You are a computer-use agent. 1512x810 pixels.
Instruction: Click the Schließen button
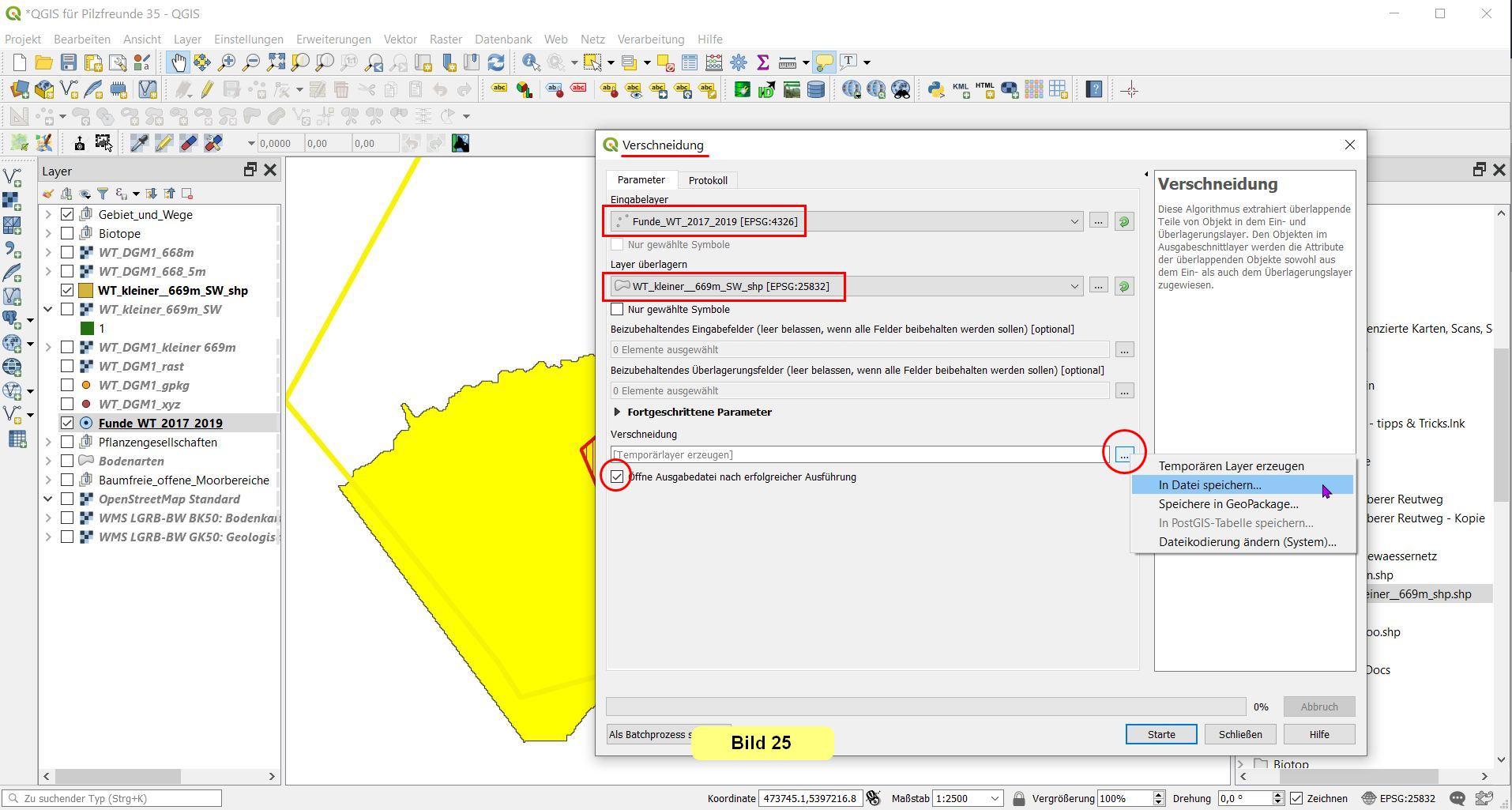click(x=1239, y=734)
